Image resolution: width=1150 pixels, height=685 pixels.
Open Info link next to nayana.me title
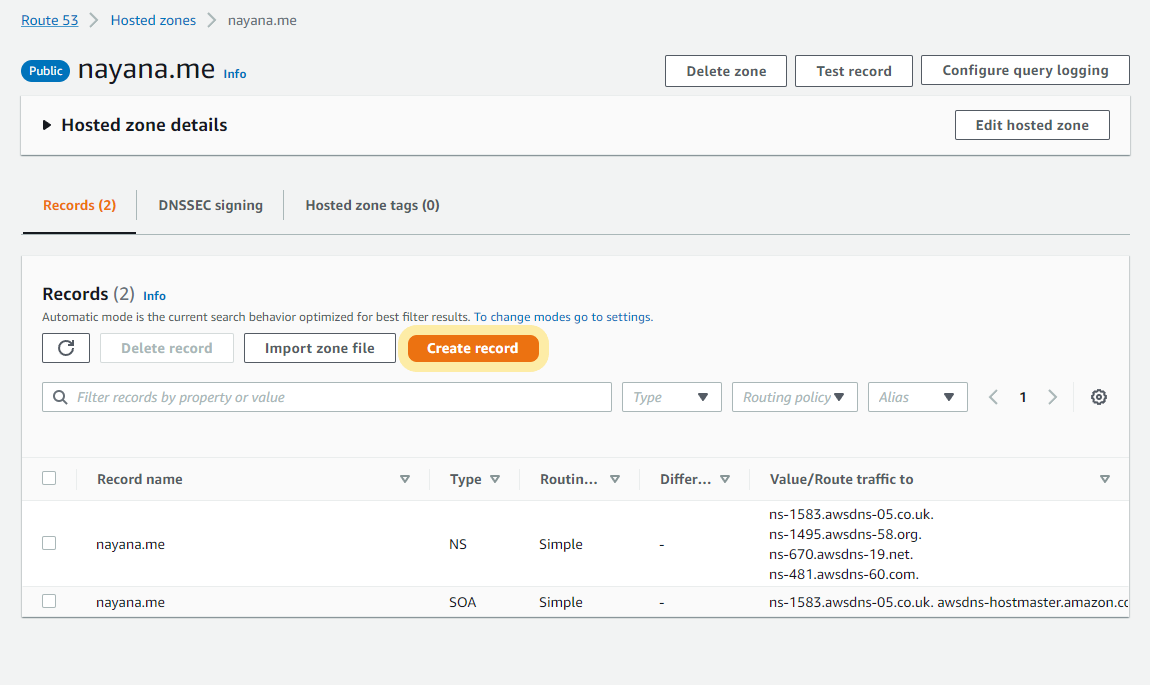coord(235,74)
